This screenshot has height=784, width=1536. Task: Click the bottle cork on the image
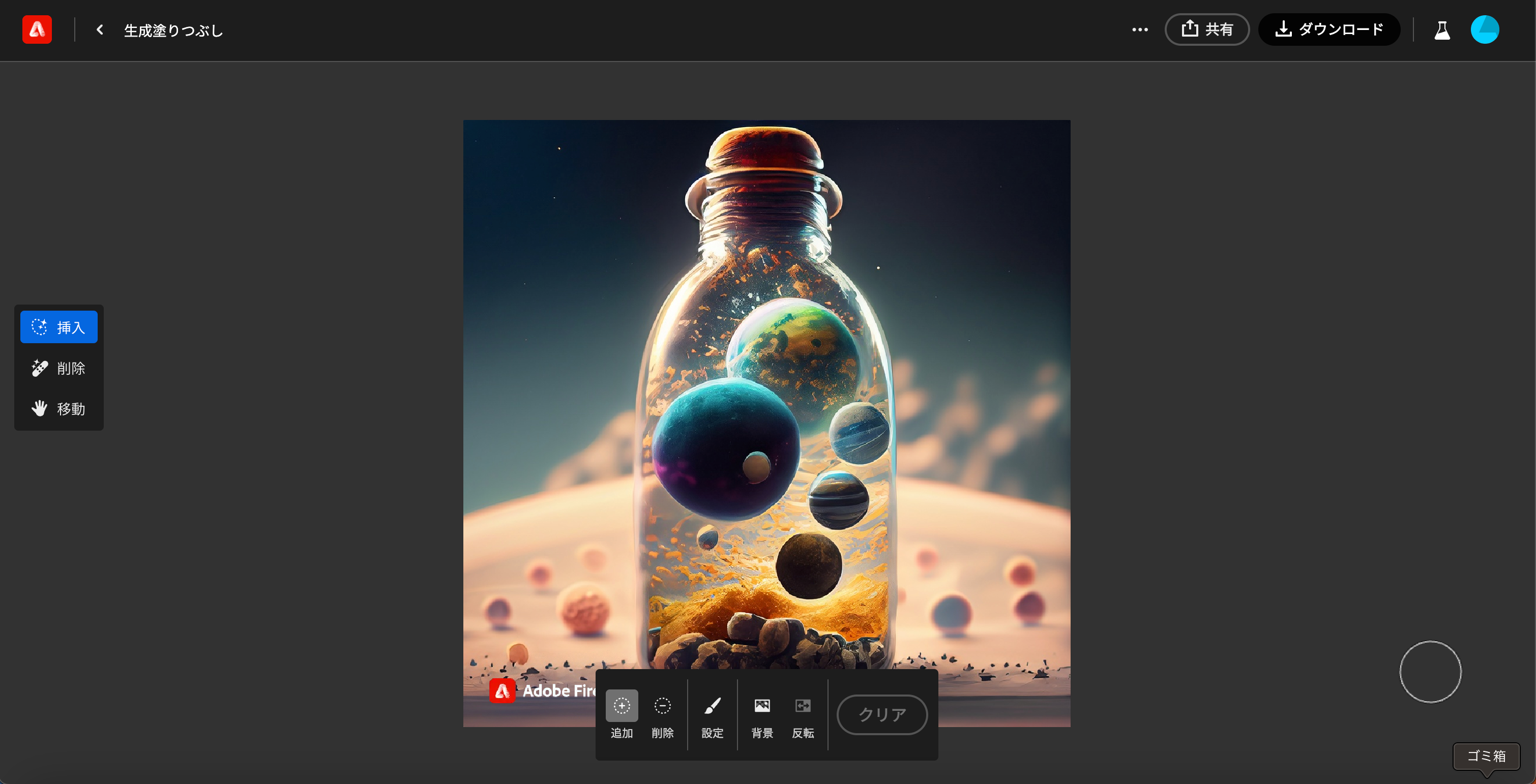[765, 149]
